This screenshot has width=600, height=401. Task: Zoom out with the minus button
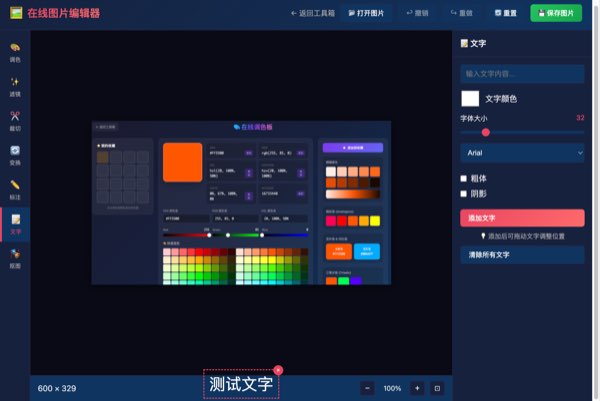pyautogui.click(x=367, y=388)
